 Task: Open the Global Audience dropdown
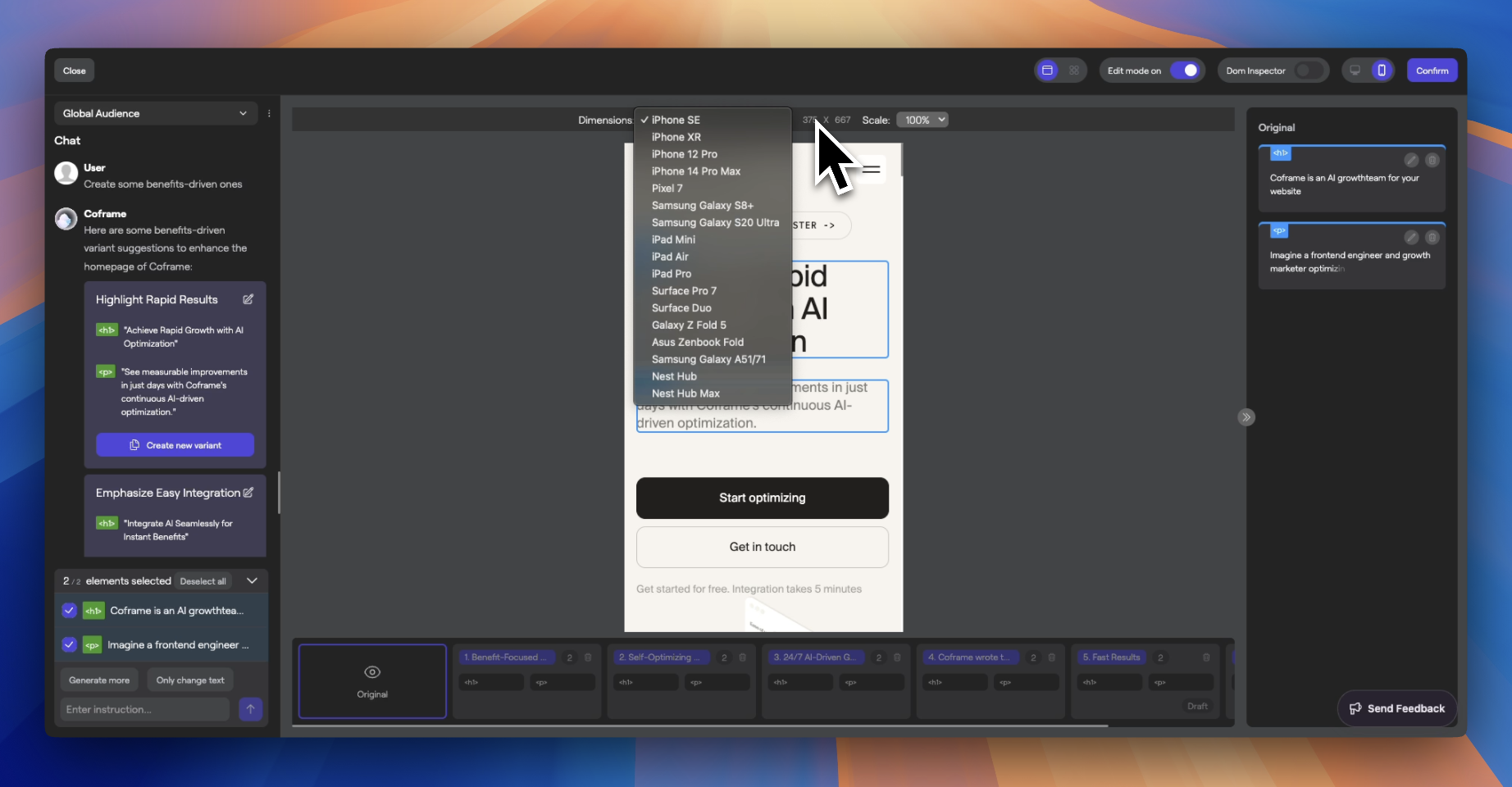[x=155, y=113]
